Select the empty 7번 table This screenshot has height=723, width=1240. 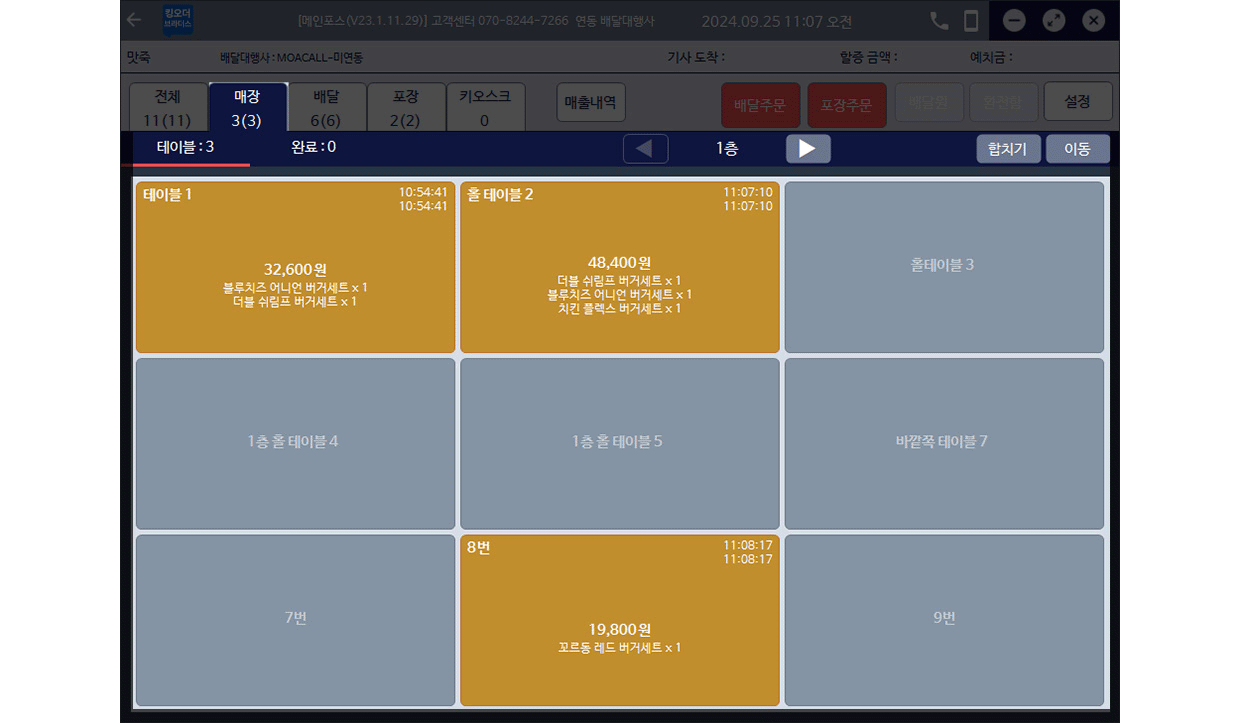click(x=295, y=620)
